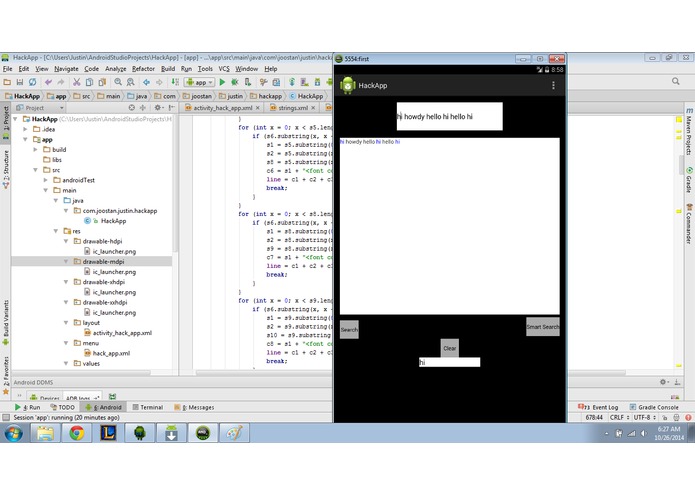Screen dimensions: 695x494
Task: Expand the build folder node
Action: [x=36, y=150]
